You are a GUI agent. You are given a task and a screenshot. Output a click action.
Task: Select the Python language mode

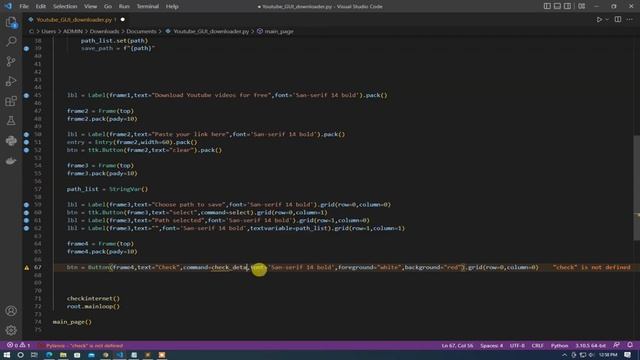[559, 345]
